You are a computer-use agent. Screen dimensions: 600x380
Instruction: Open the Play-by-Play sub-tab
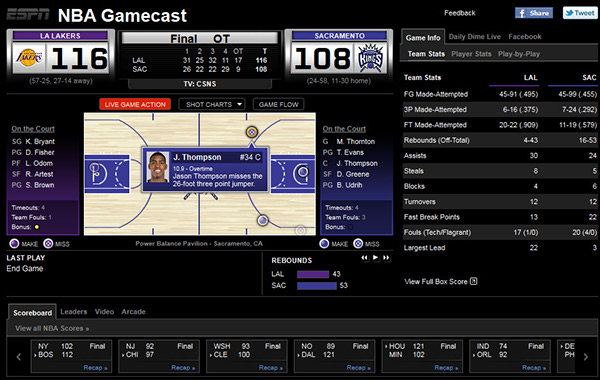pos(519,54)
